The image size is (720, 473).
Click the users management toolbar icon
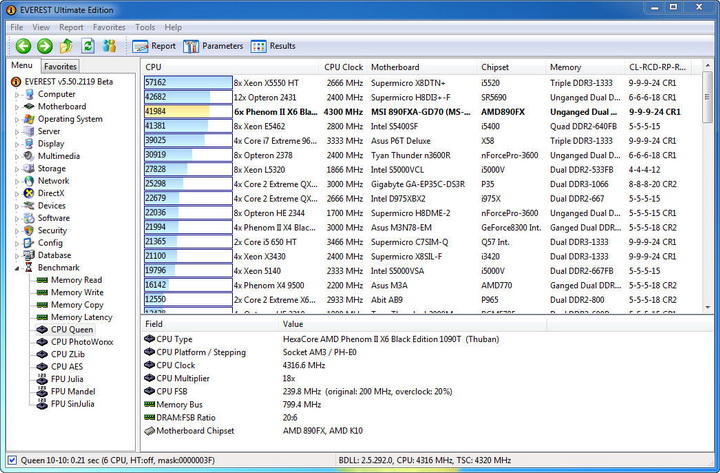click(109, 46)
